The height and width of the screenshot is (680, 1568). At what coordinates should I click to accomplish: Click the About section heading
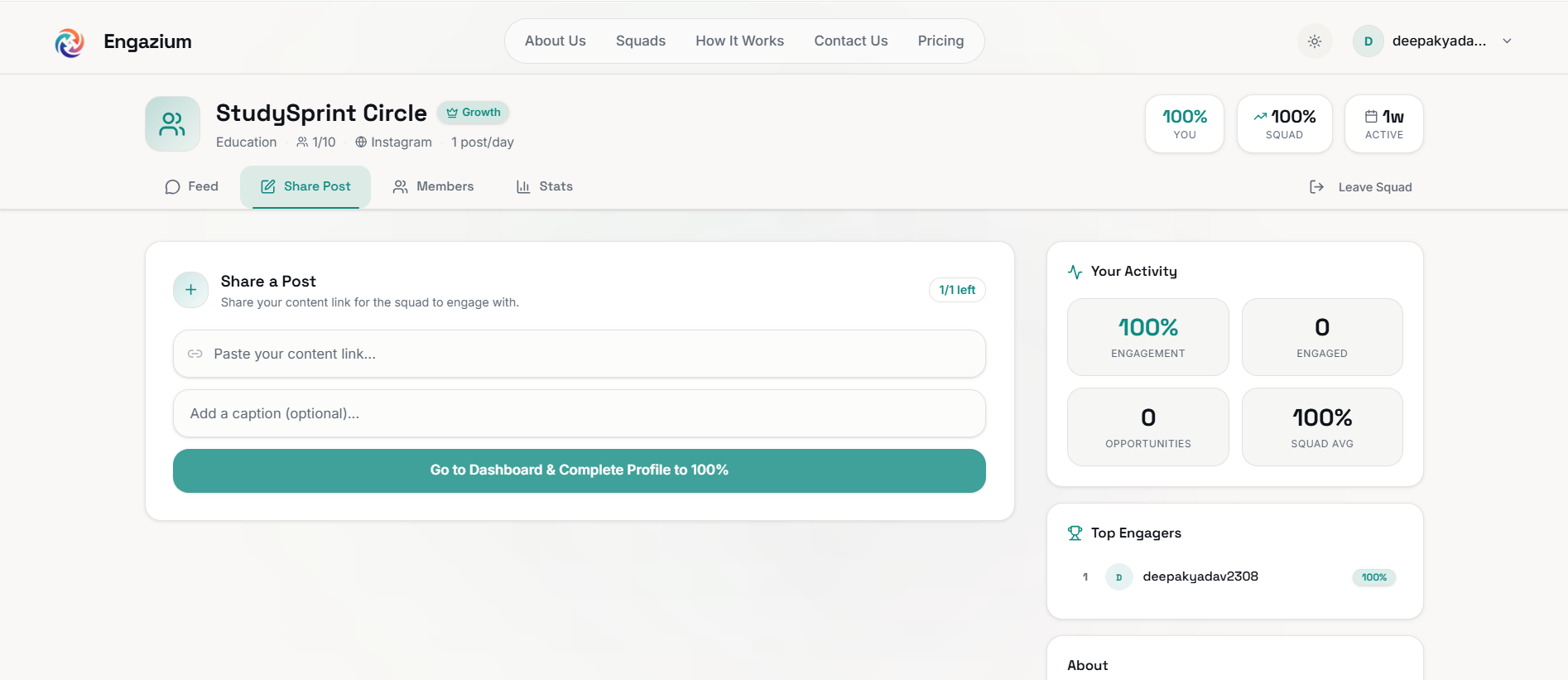pos(1088,666)
